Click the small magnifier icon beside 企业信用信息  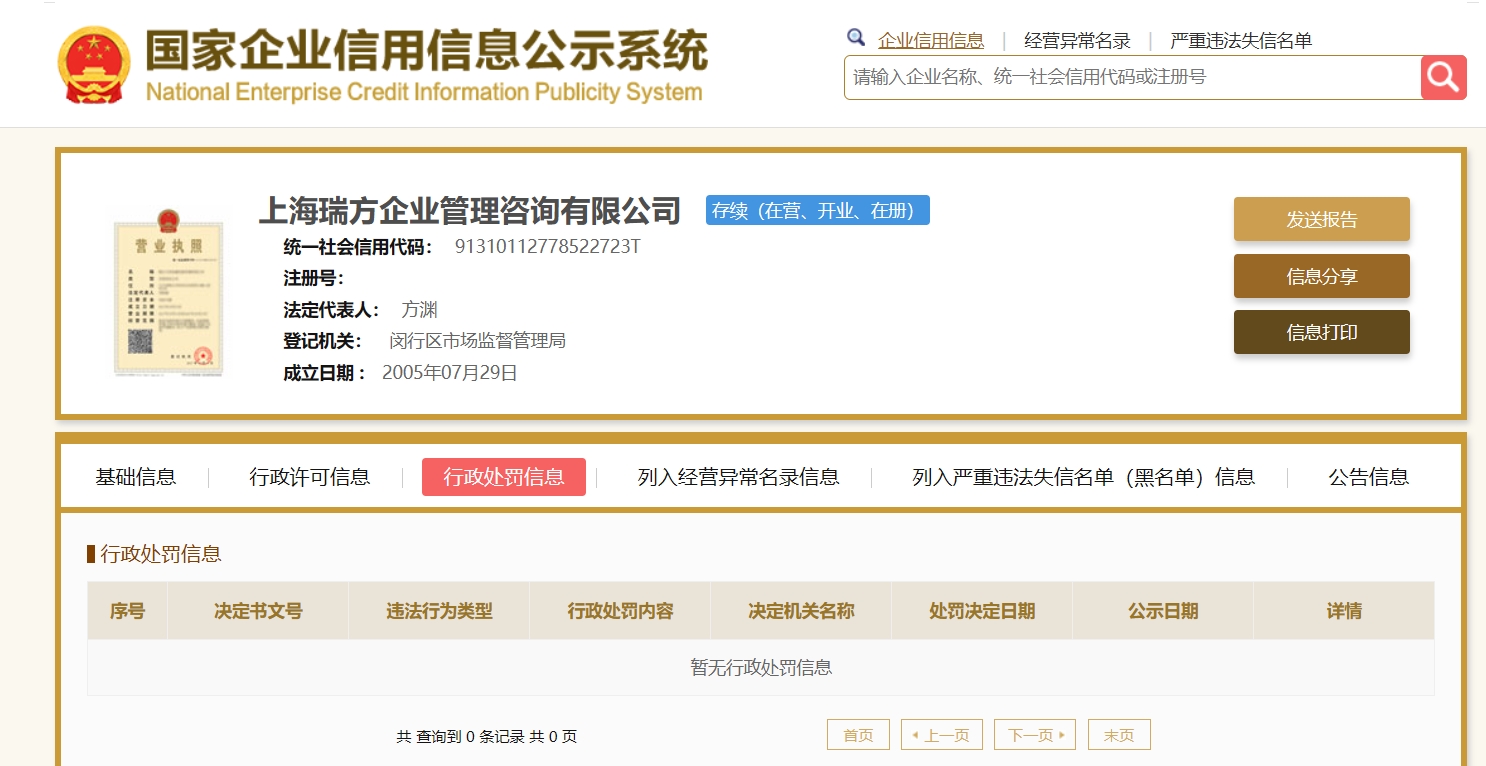coord(856,38)
